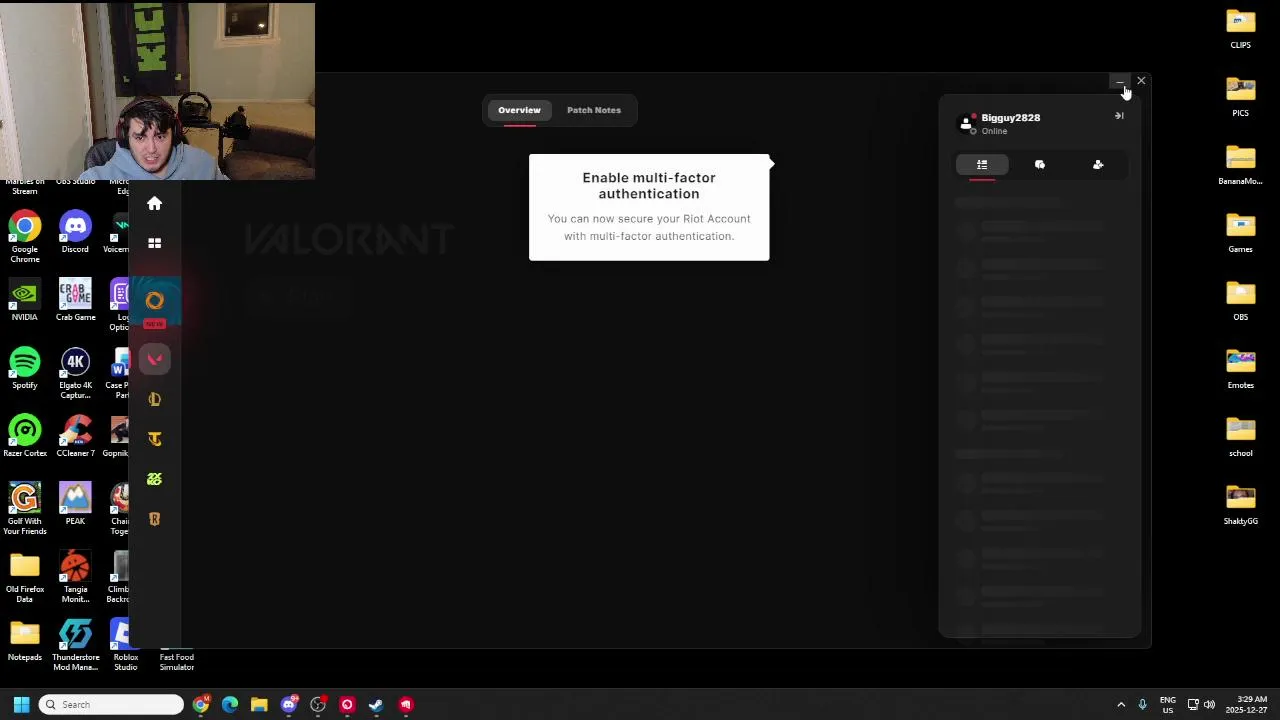Open the Elgato 4K Capture shortcut

[x=75, y=372]
